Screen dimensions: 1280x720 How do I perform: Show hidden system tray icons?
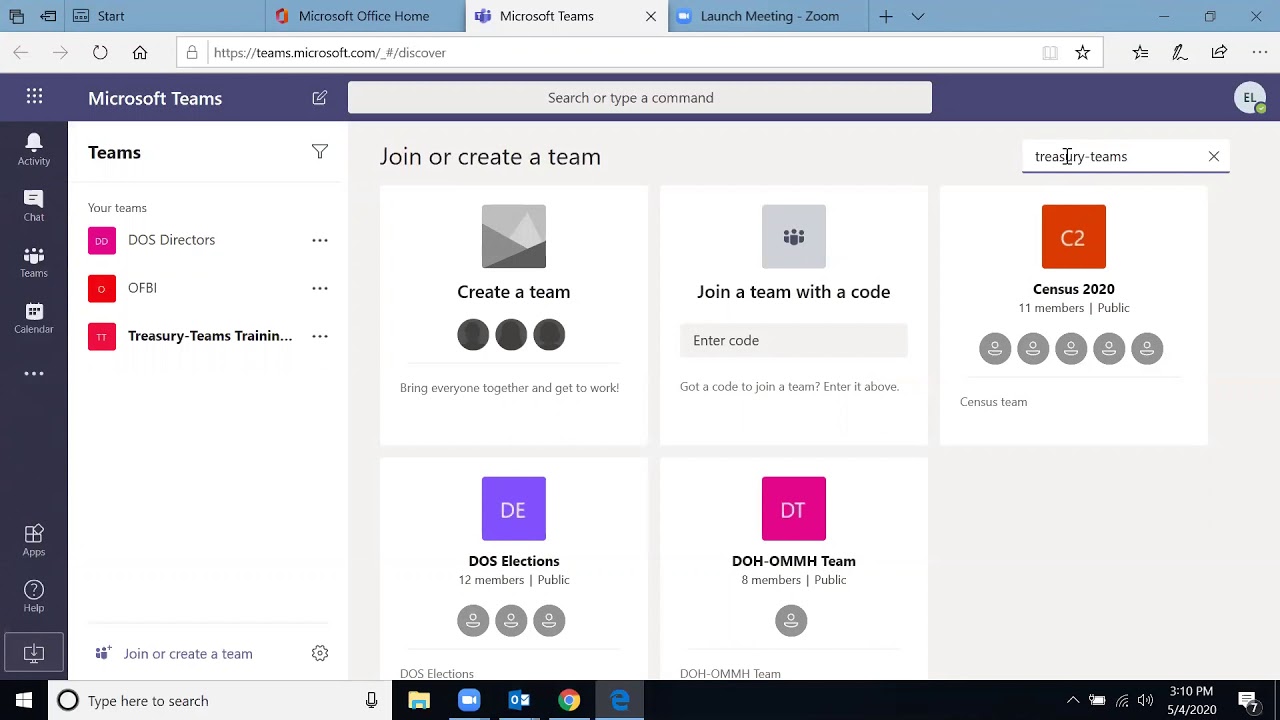click(x=1073, y=701)
